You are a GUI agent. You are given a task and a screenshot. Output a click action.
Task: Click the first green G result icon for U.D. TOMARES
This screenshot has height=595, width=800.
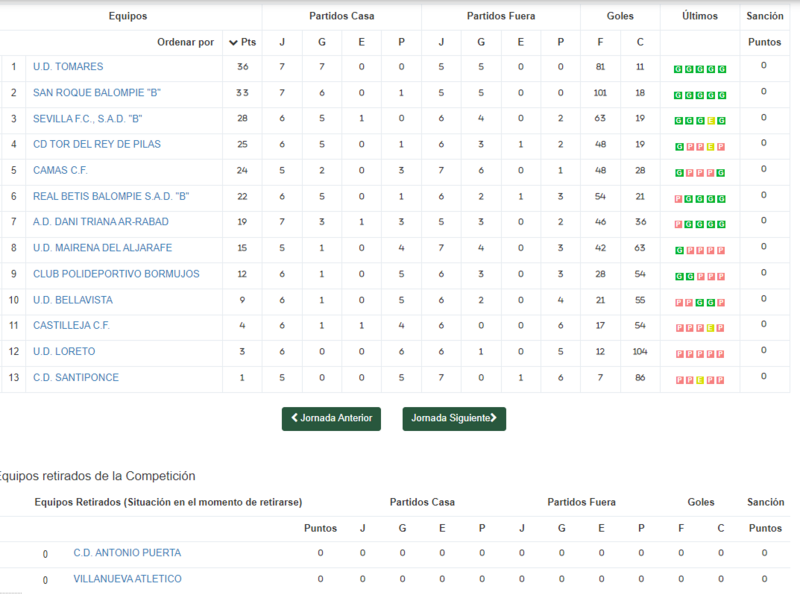678,69
